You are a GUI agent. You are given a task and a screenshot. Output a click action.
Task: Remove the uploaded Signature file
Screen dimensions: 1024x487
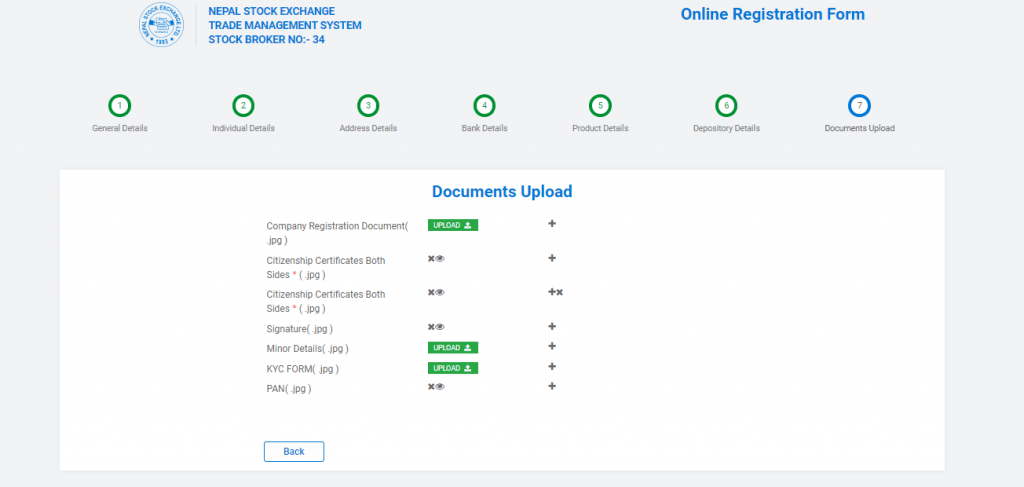[431, 327]
